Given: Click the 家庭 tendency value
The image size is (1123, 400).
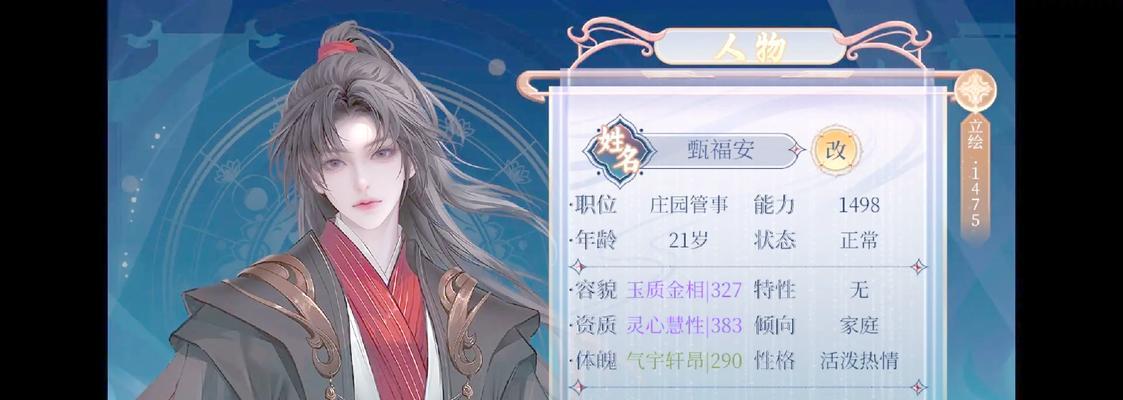Looking at the screenshot, I should tap(859, 326).
